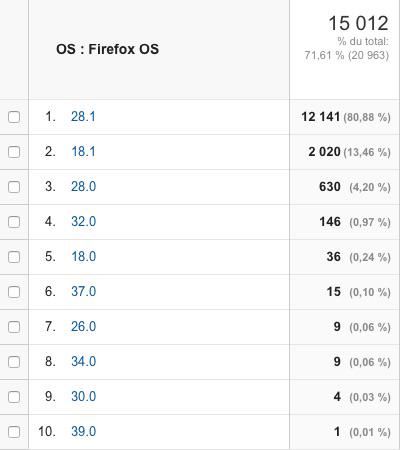400x450 pixels.
Task: Follow the 32.0 version link
Action: coord(83,222)
